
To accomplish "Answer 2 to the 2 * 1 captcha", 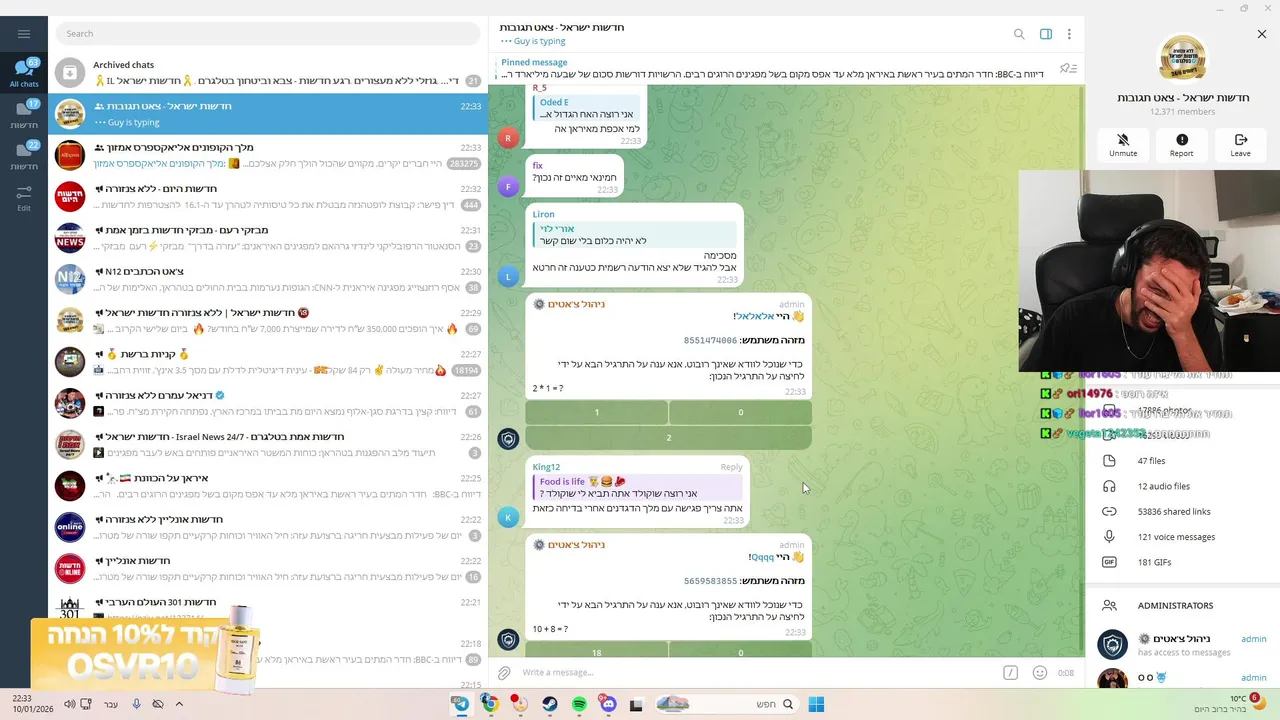I will [669, 437].
